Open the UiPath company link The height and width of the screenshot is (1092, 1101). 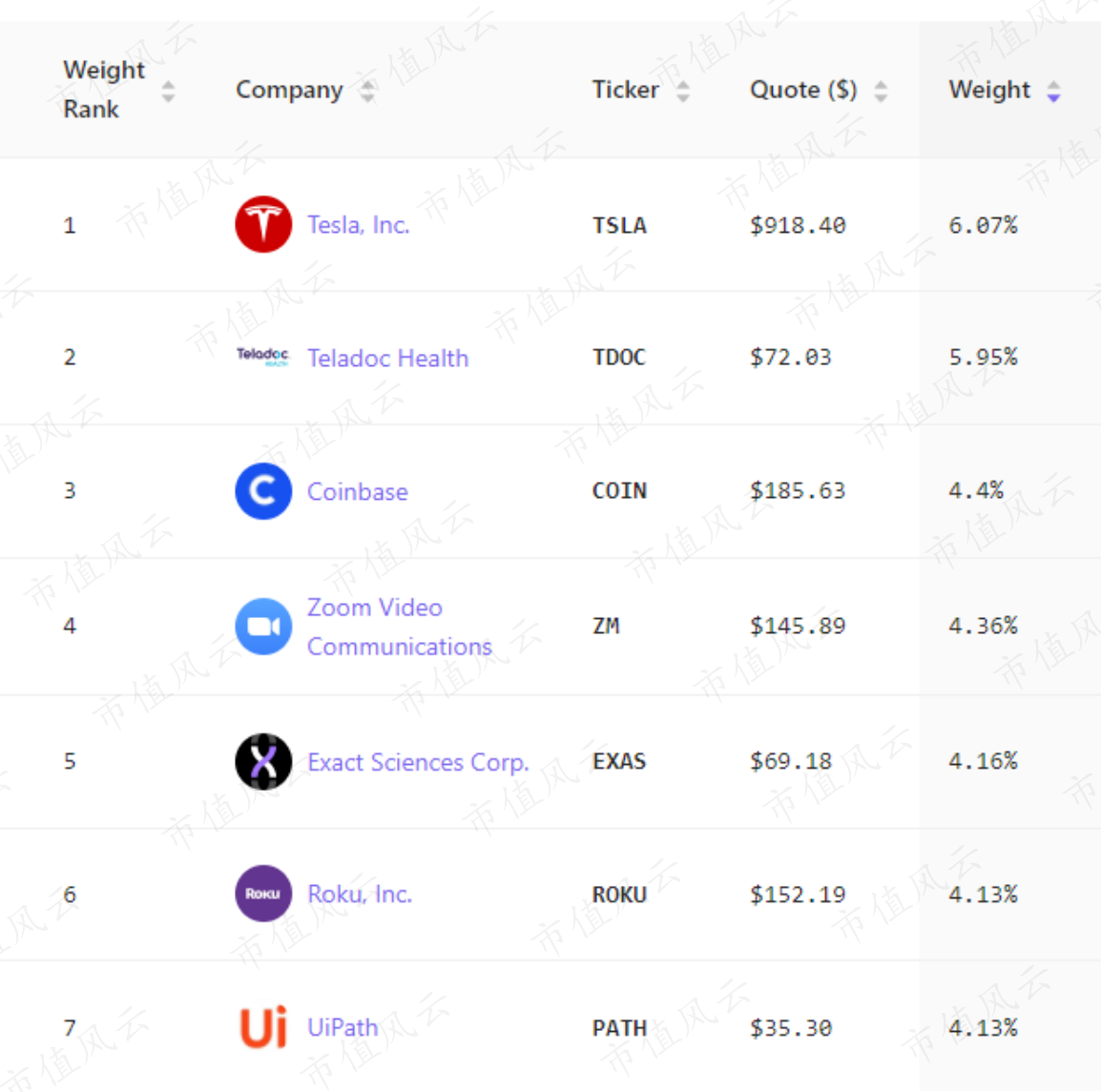[x=343, y=1028]
